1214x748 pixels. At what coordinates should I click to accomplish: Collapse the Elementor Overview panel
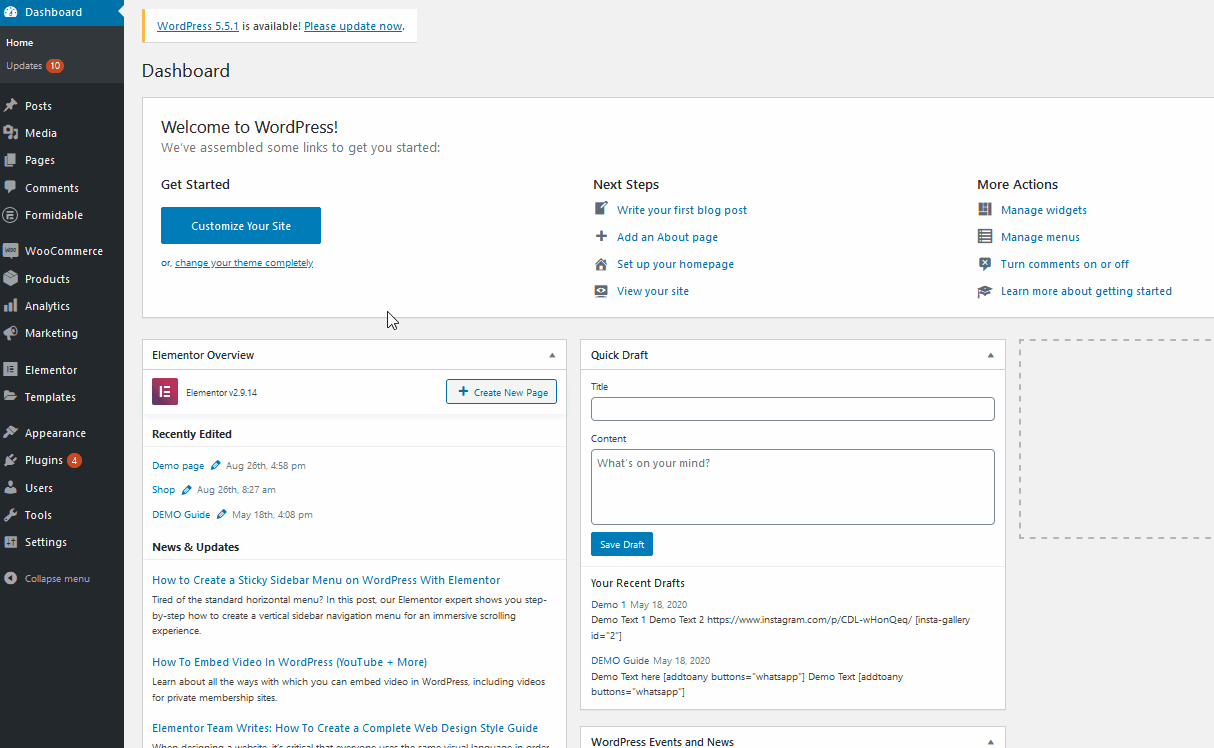(x=552, y=355)
